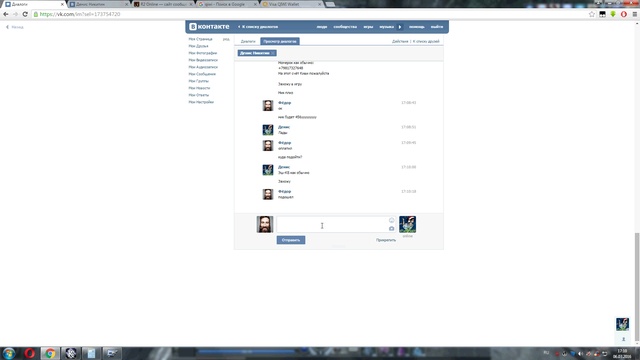Click the browser forward arrow
640x360 pixels.
[x=16, y=14]
